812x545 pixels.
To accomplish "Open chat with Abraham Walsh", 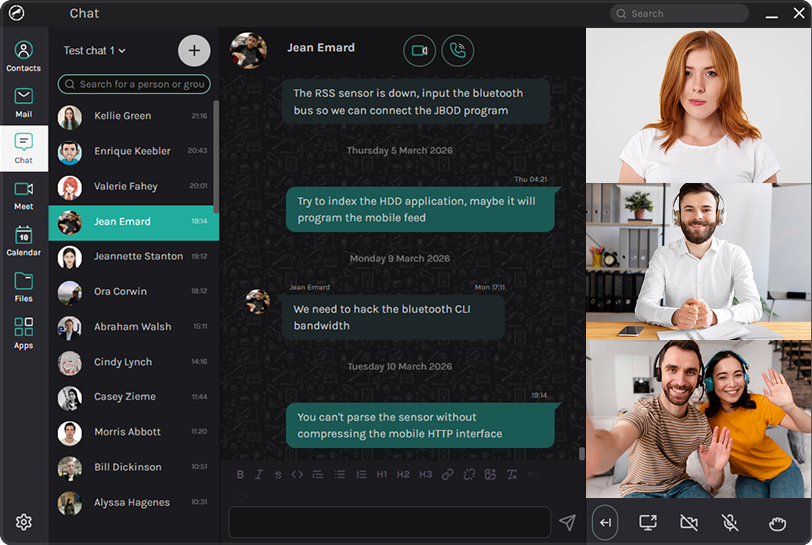I will coord(134,327).
